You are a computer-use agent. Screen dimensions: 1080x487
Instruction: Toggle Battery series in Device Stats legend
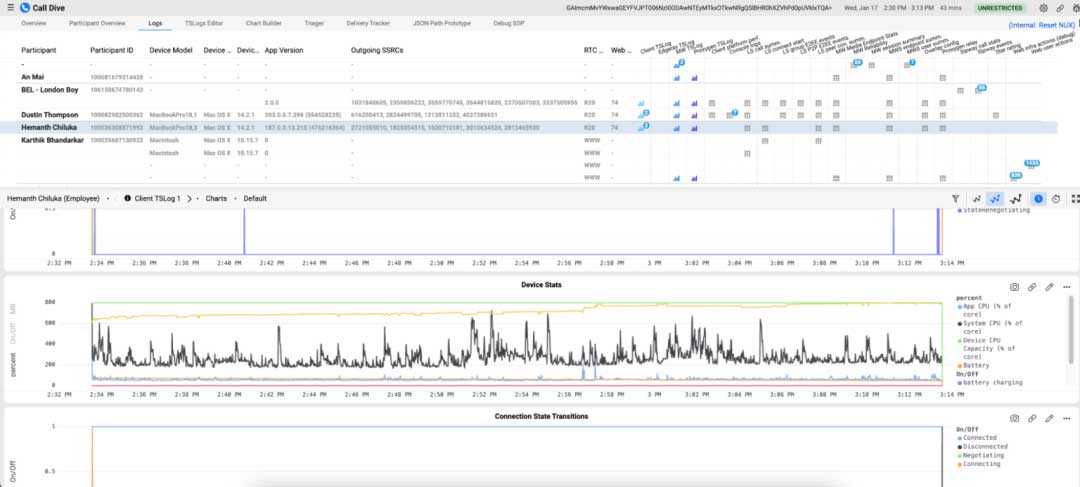click(x=971, y=367)
